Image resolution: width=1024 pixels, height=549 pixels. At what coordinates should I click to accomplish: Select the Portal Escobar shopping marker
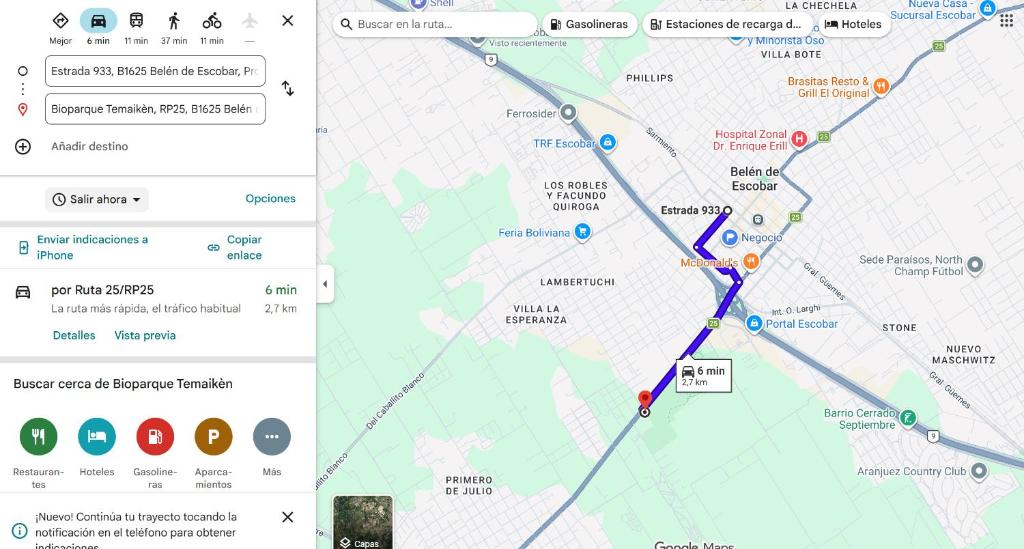754,324
